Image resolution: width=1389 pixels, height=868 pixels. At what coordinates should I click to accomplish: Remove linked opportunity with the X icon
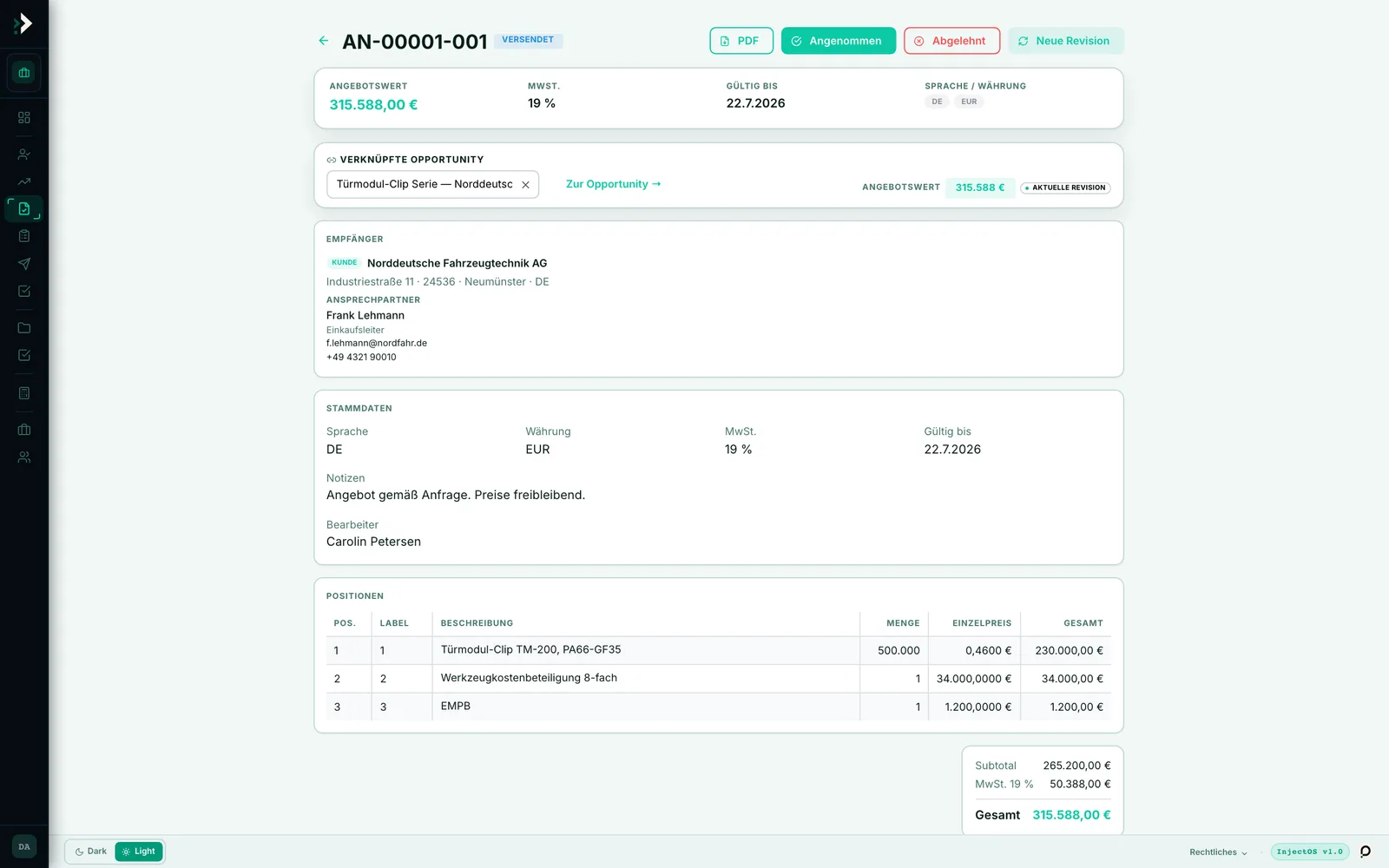(x=525, y=185)
